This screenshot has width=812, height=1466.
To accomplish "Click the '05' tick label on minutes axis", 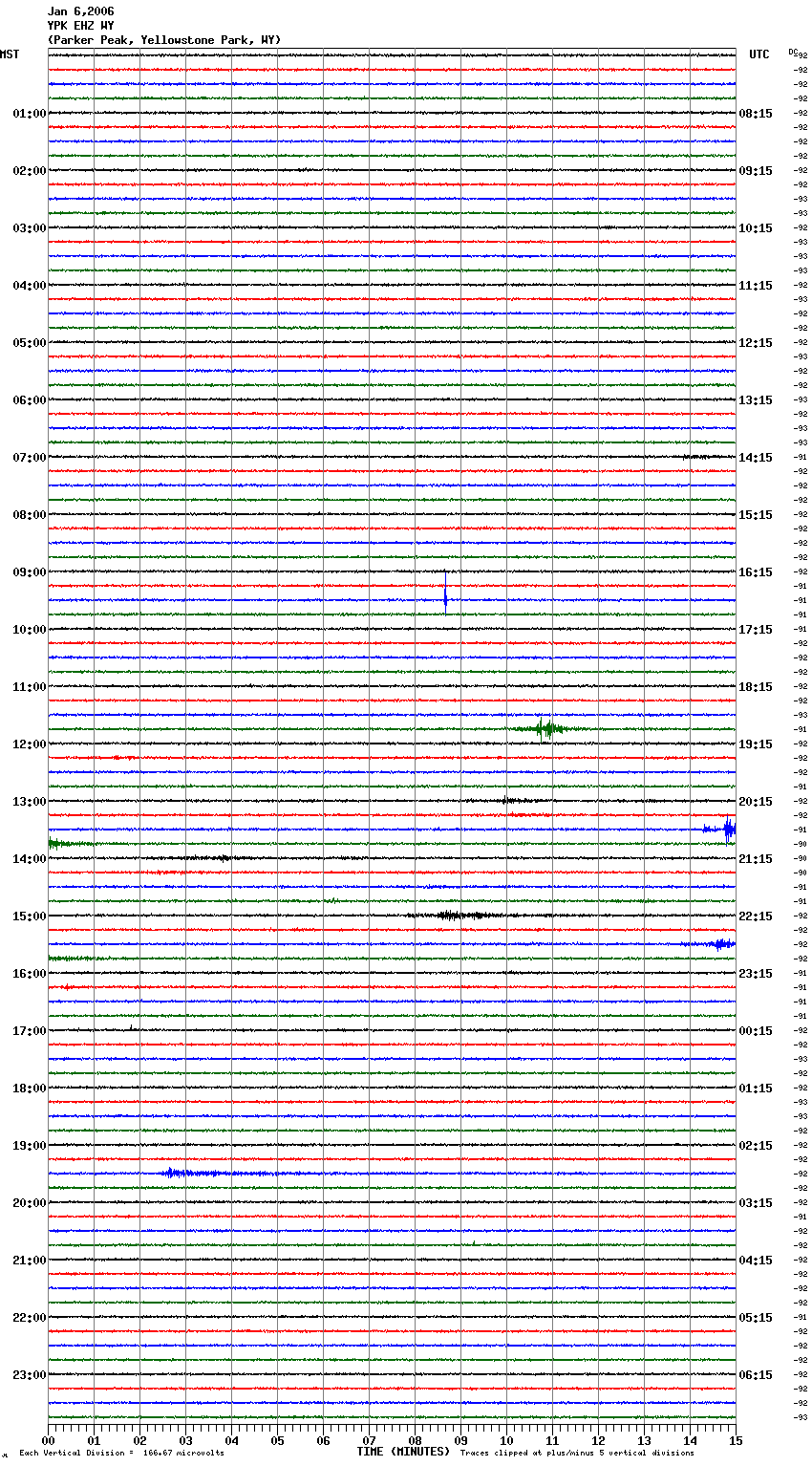I will pos(277,1440).
